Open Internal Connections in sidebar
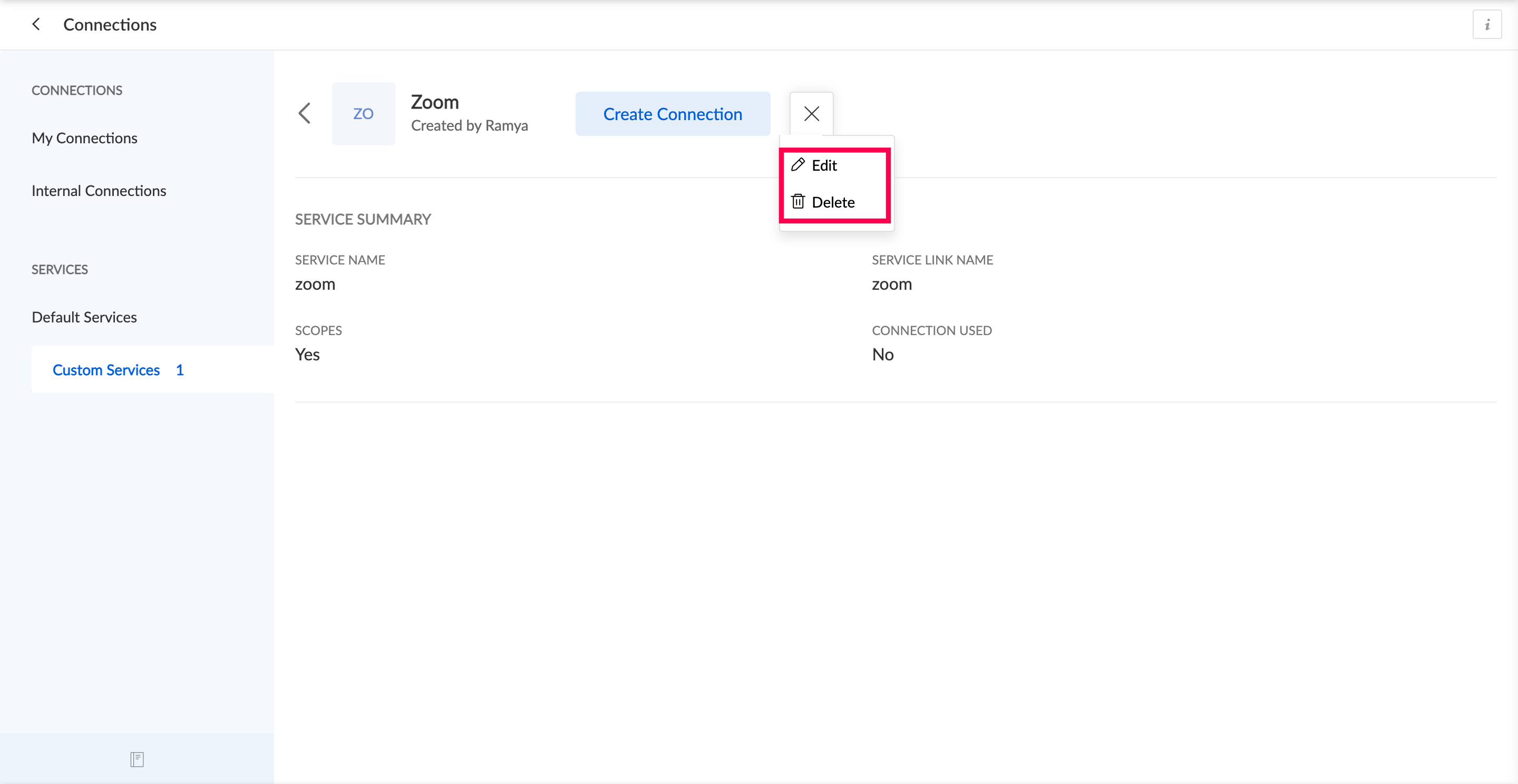The width and height of the screenshot is (1518, 784). [99, 191]
